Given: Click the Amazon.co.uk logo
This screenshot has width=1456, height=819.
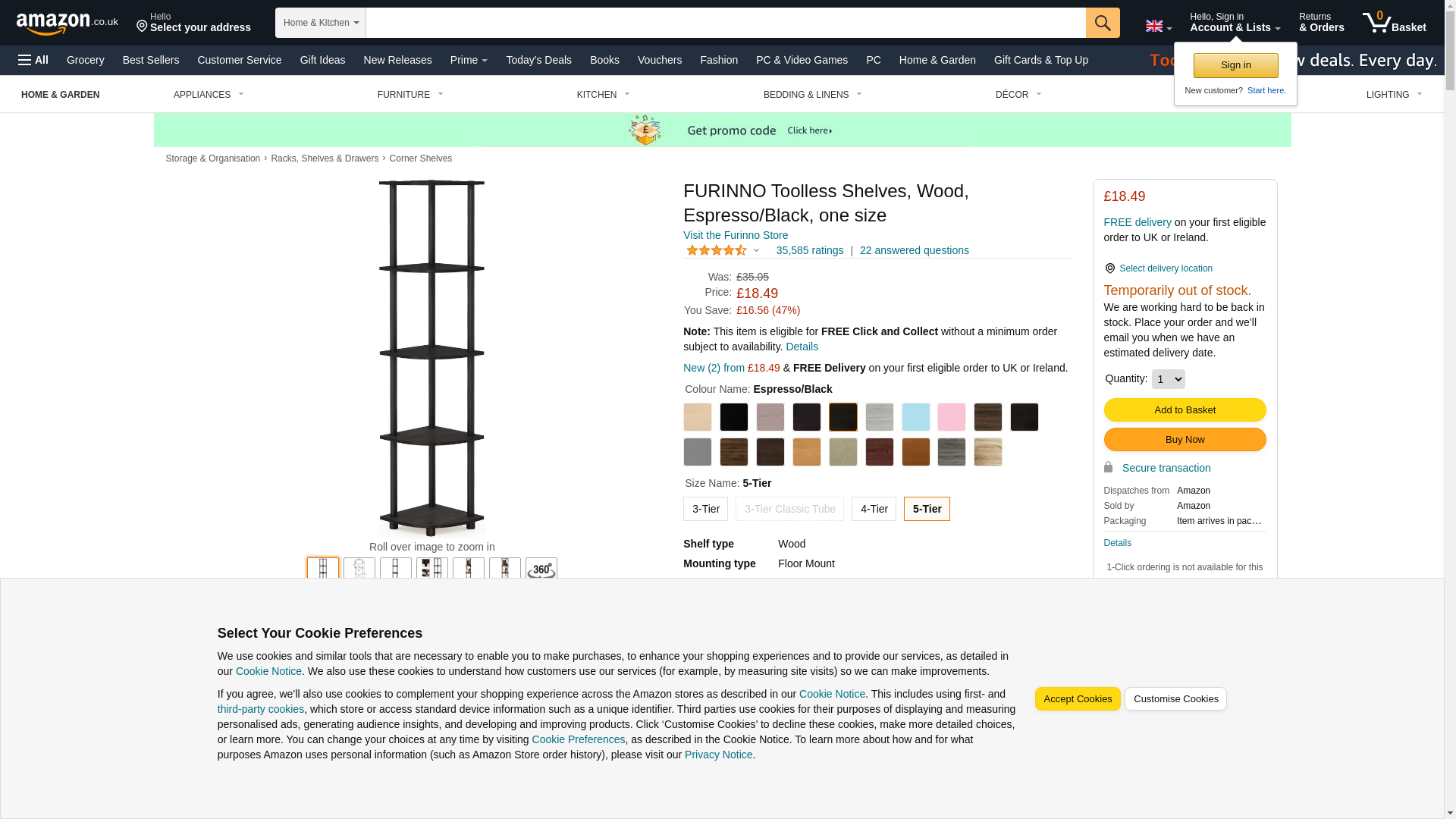Looking at the screenshot, I should [x=67, y=23].
